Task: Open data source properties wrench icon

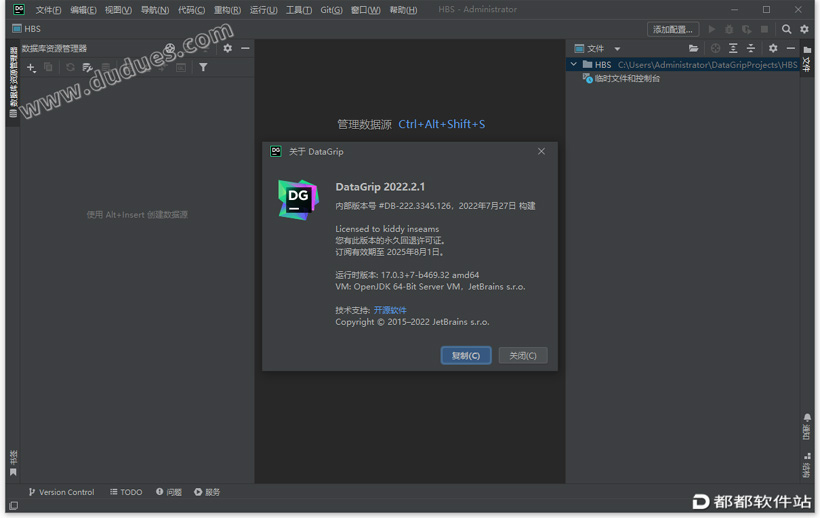Action: point(87,67)
